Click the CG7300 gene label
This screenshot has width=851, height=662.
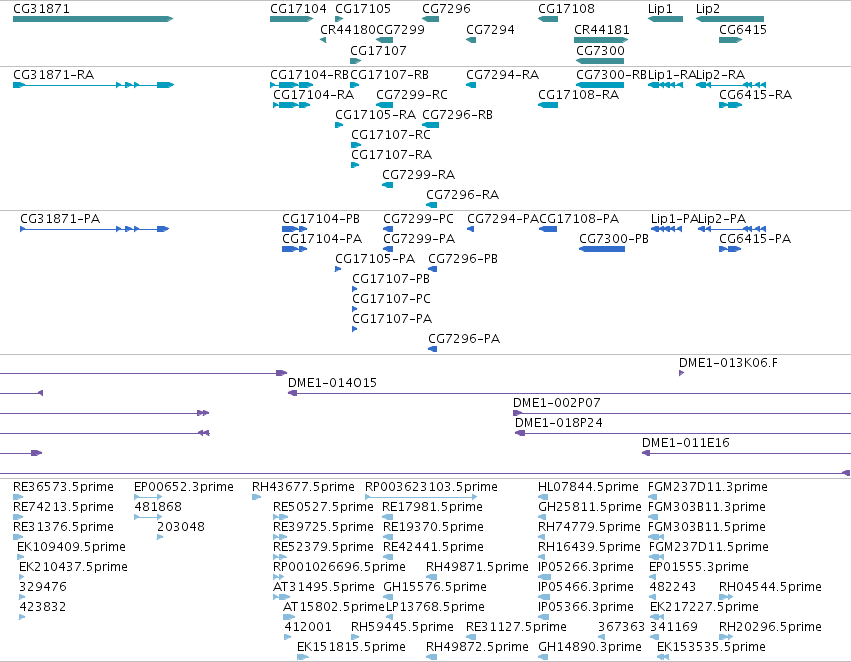(600, 50)
